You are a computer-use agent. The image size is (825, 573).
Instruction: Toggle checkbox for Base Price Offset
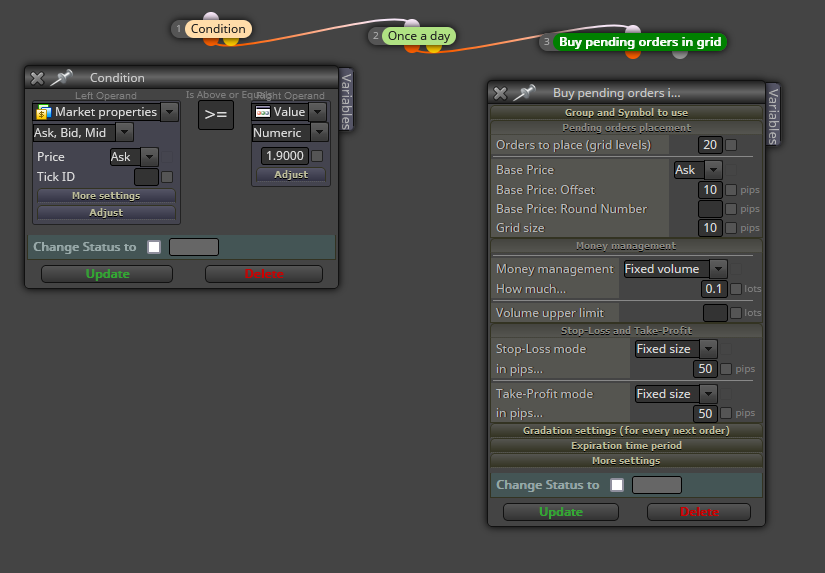[x=731, y=190]
